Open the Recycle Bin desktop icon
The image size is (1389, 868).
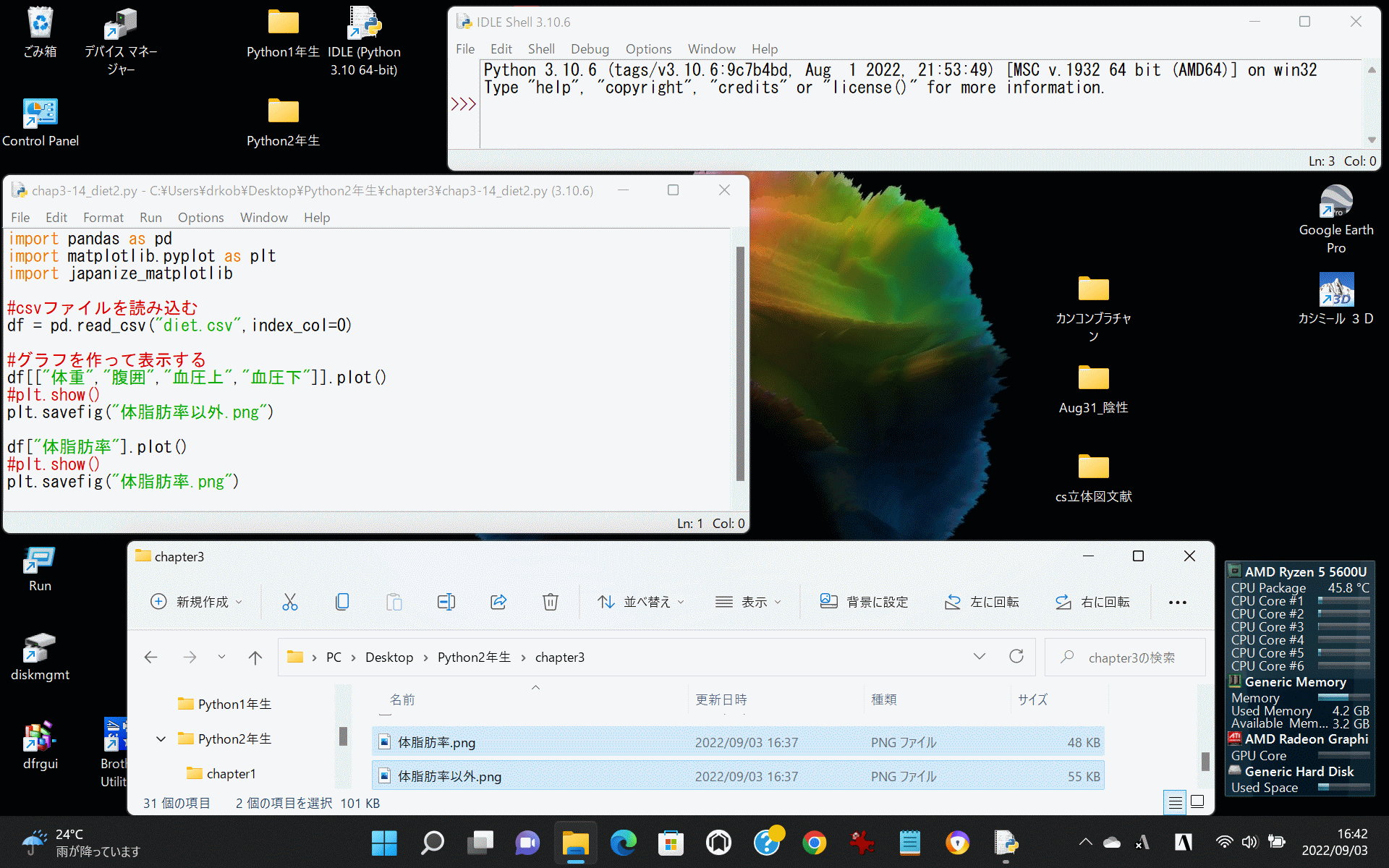click(40, 33)
